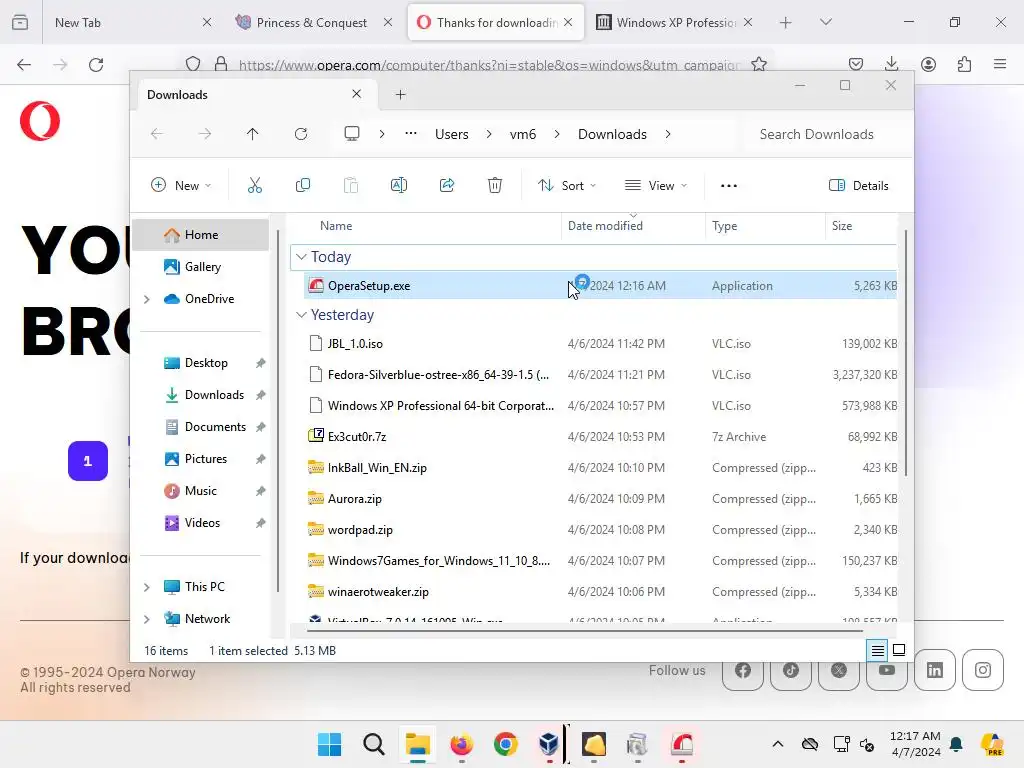Click Firefox back arrow button

(24, 64)
